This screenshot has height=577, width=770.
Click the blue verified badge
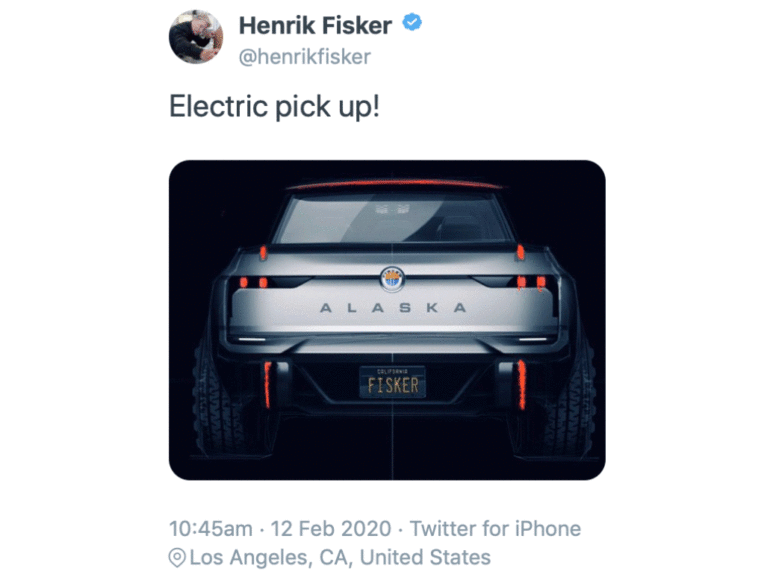tap(412, 23)
